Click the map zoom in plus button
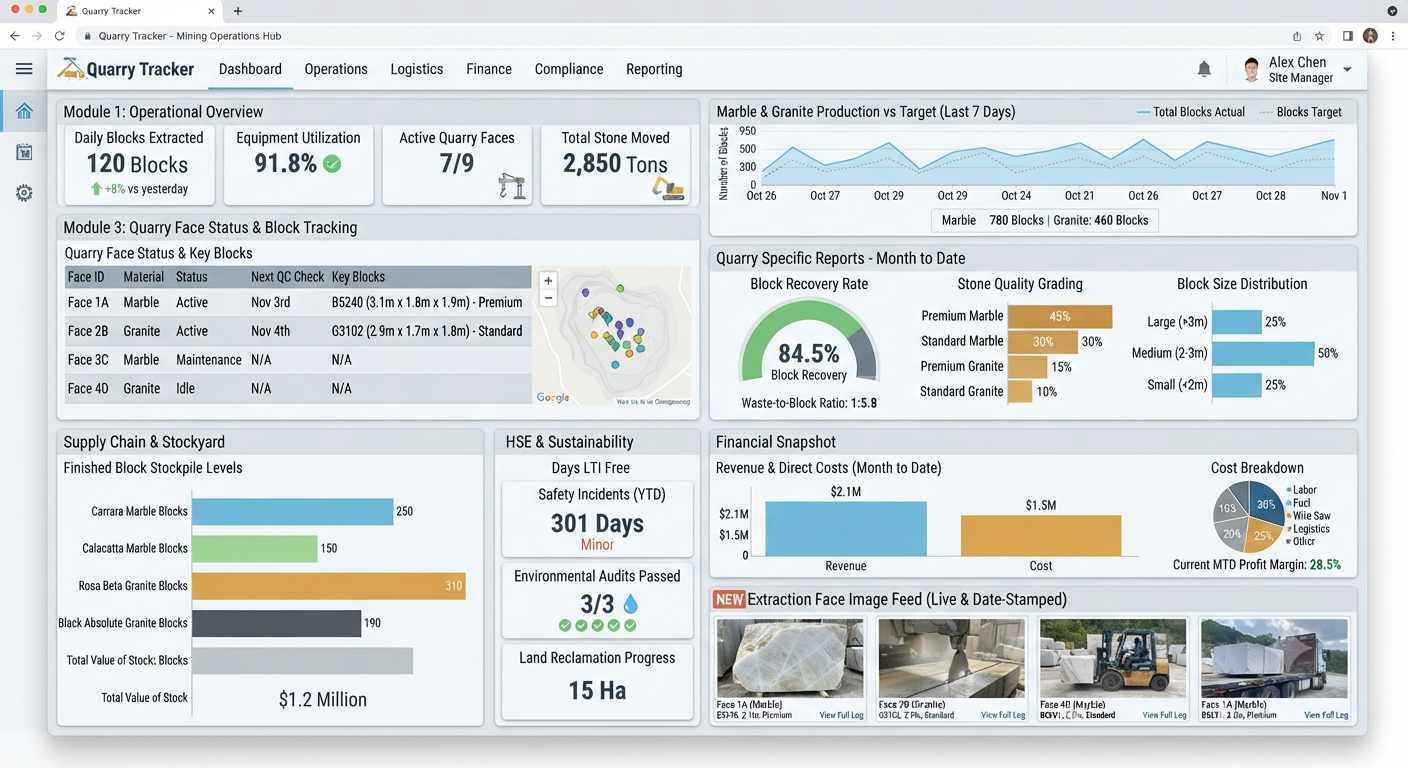The width and height of the screenshot is (1408, 768). point(548,281)
